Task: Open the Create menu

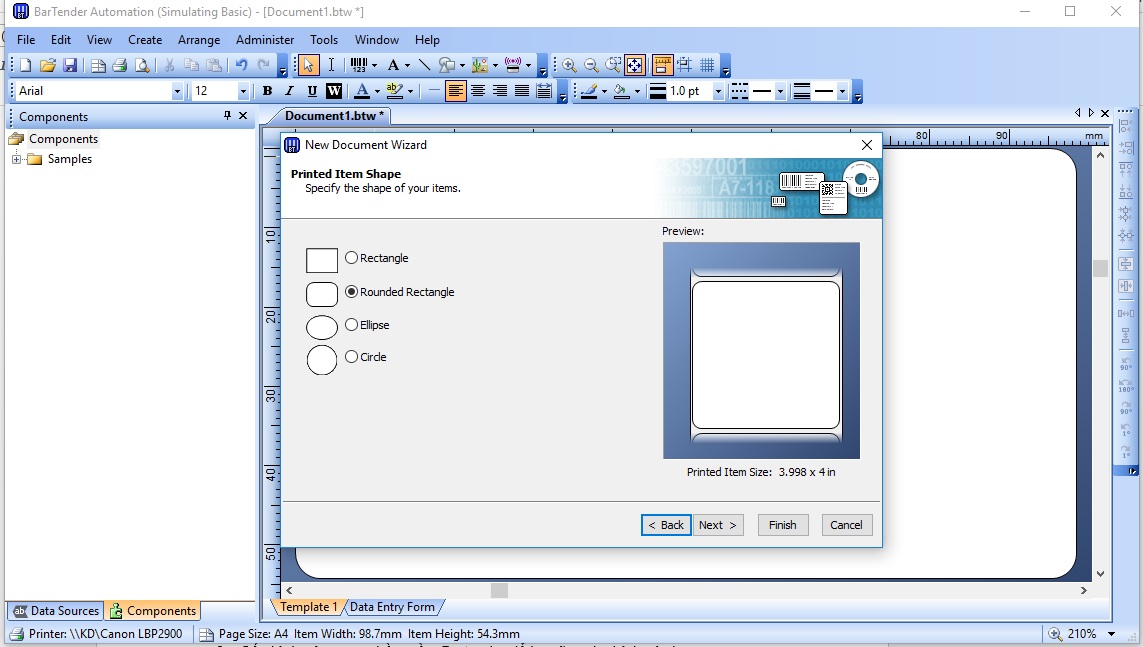Action: (145, 40)
